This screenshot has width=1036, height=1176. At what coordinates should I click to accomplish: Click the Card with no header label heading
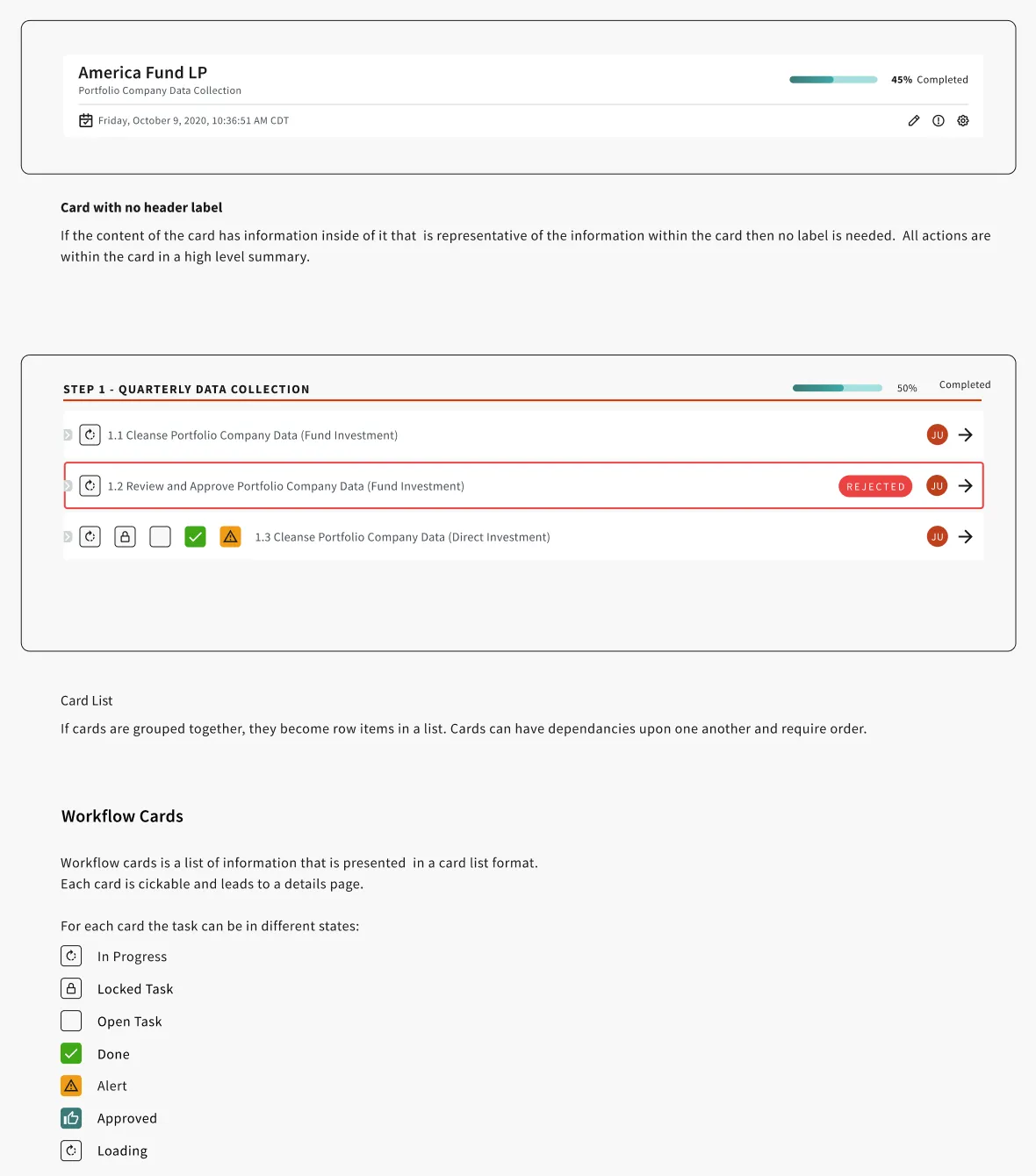click(x=141, y=208)
